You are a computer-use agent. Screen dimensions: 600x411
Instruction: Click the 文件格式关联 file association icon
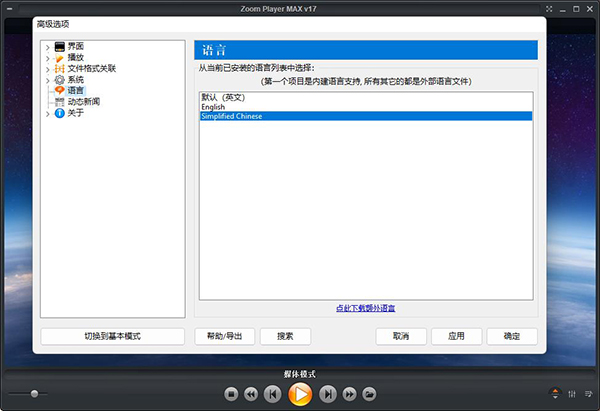(x=60, y=69)
